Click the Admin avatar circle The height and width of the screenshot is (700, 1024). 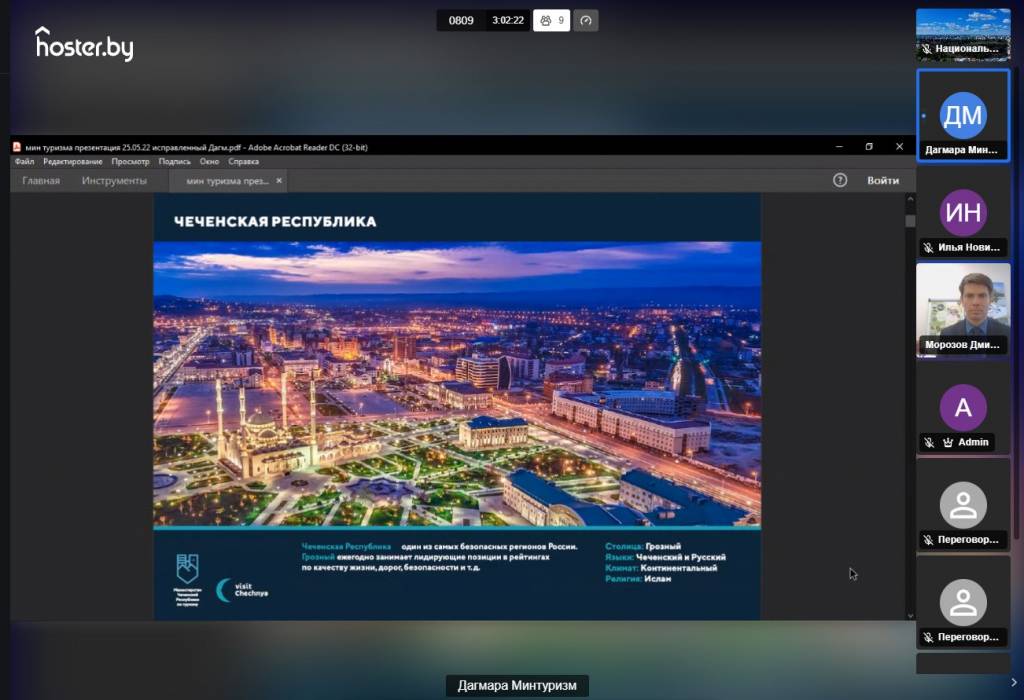[x=963, y=407]
